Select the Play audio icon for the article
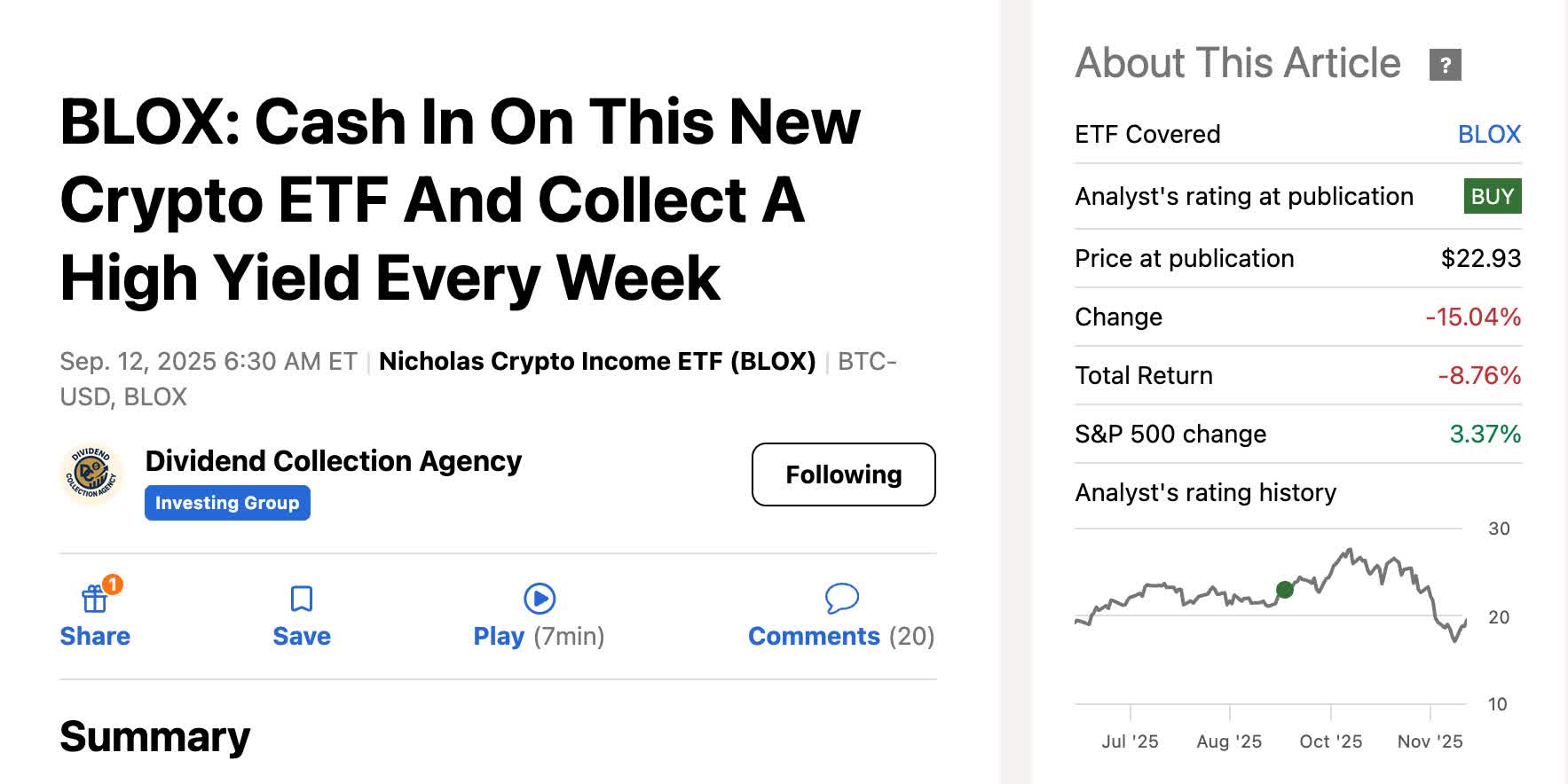Viewport: 1568px width, 784px height. (539, 600)
